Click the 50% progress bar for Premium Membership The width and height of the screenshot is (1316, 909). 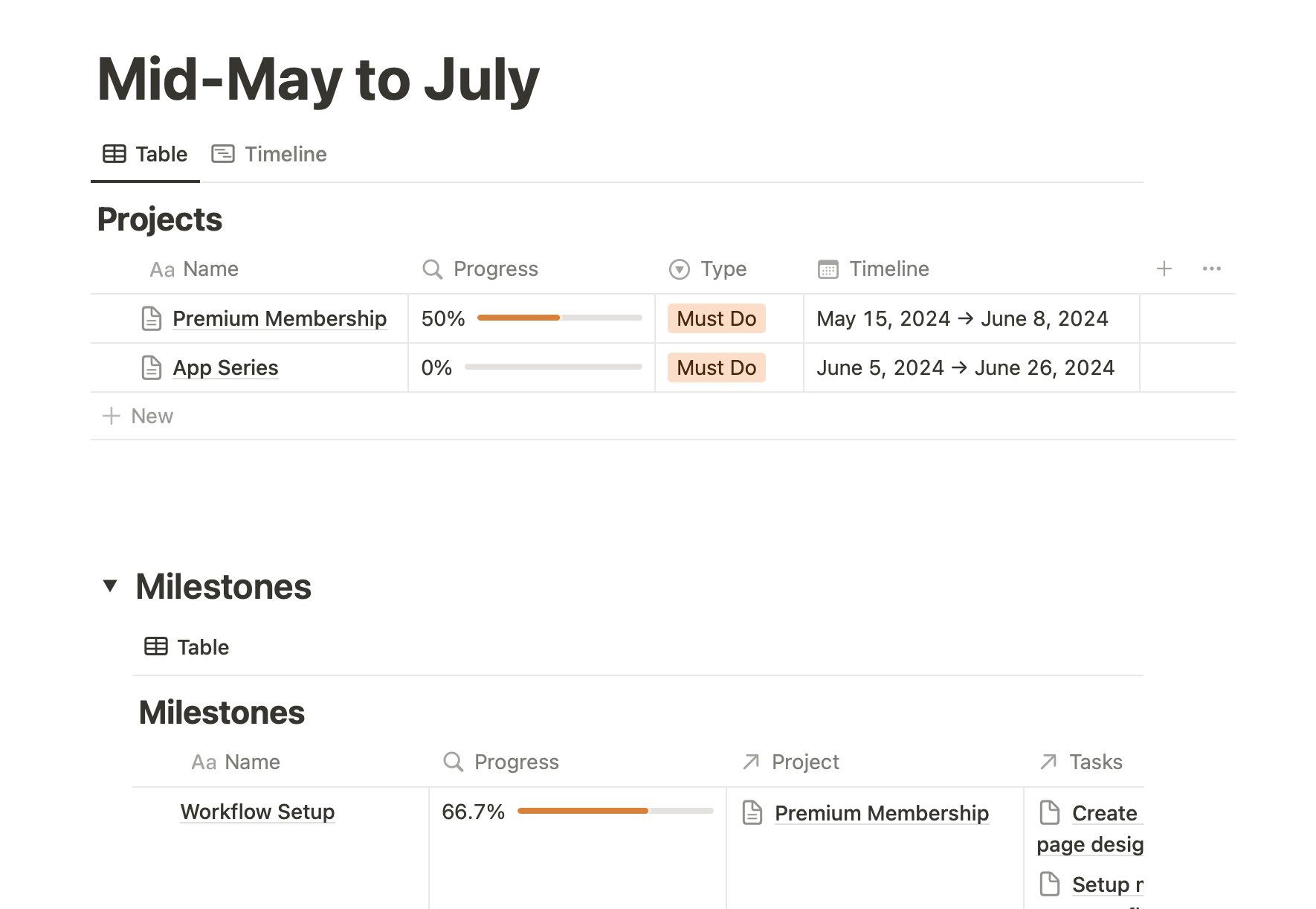[x=559, y=318]
